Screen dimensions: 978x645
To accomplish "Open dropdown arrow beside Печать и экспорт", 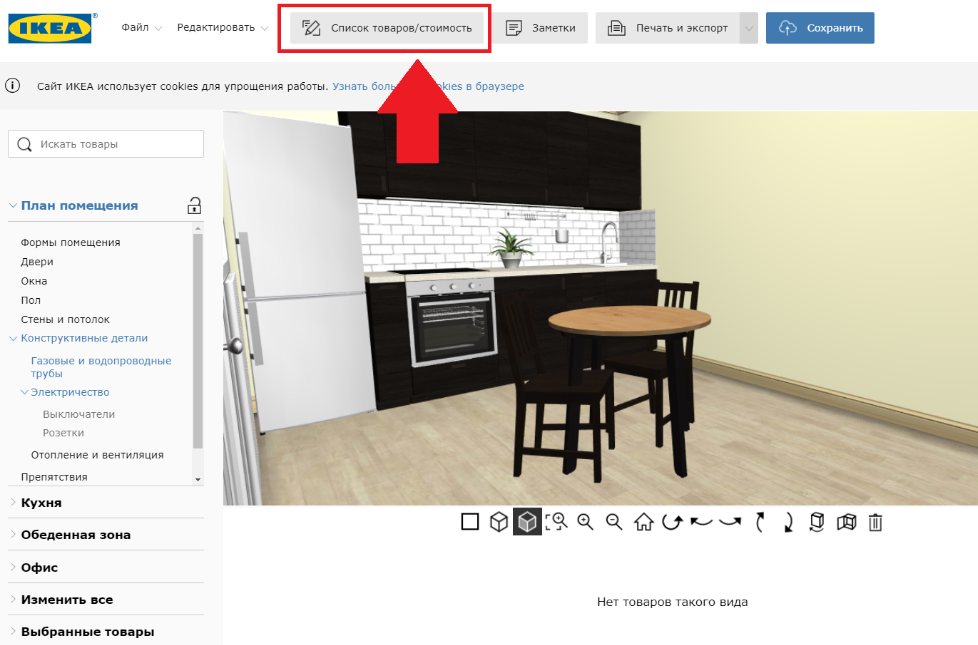I will (x=749, y=28).
